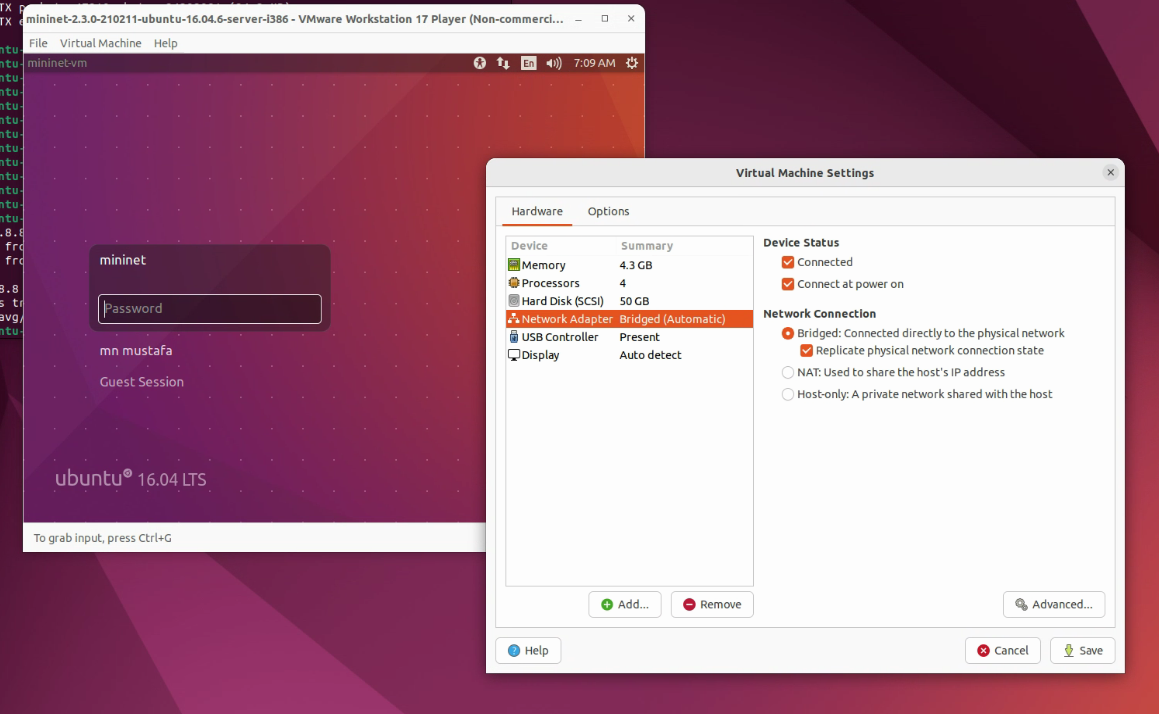Select Host-only private network option
The width and height of the screenshot is (1159, 714).
tap(788, 395)
